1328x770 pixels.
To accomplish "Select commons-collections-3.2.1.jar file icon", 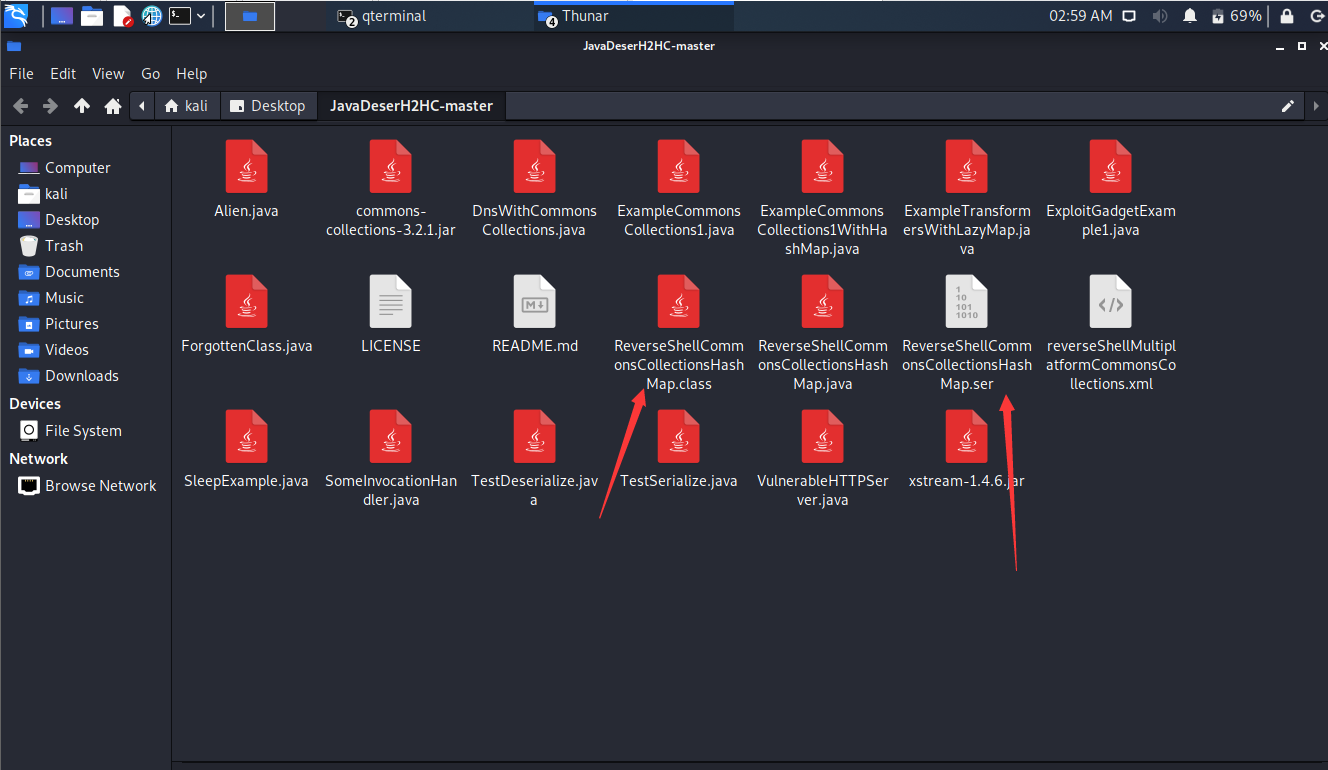I will (x=390, y=166).
